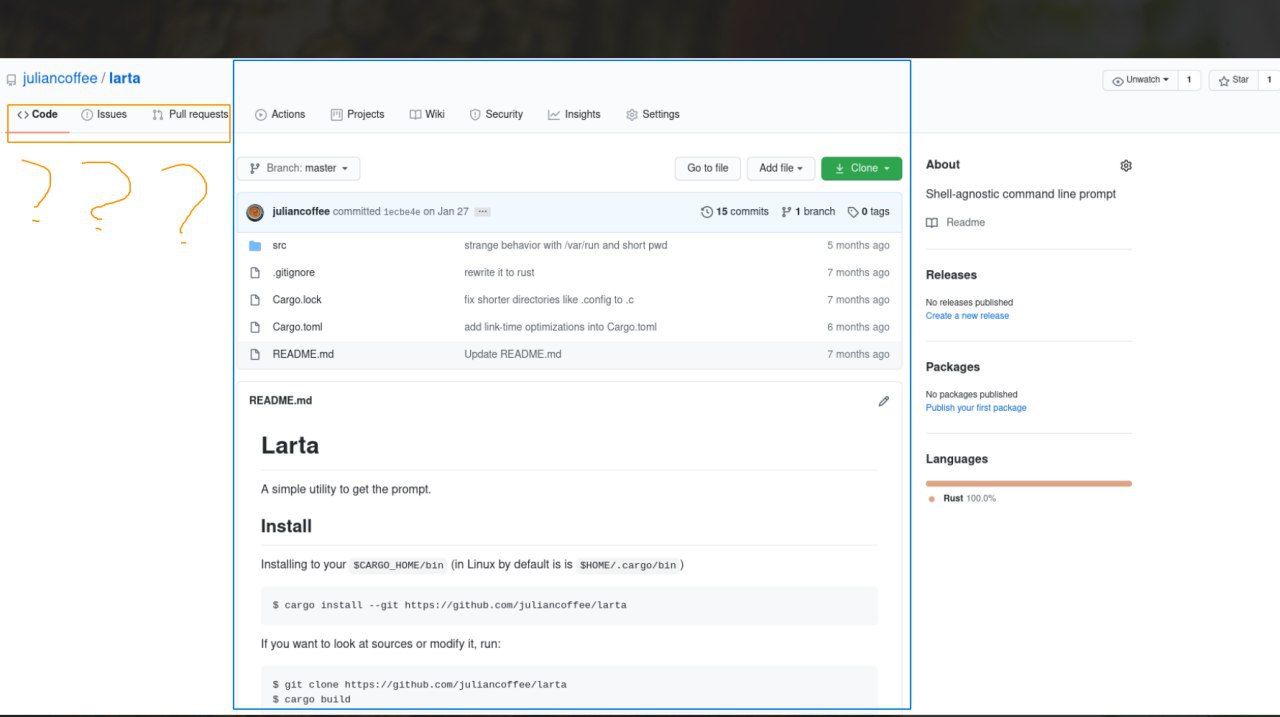
Task: Click juliancoffee's commit avatar
Action: point(255,212)
